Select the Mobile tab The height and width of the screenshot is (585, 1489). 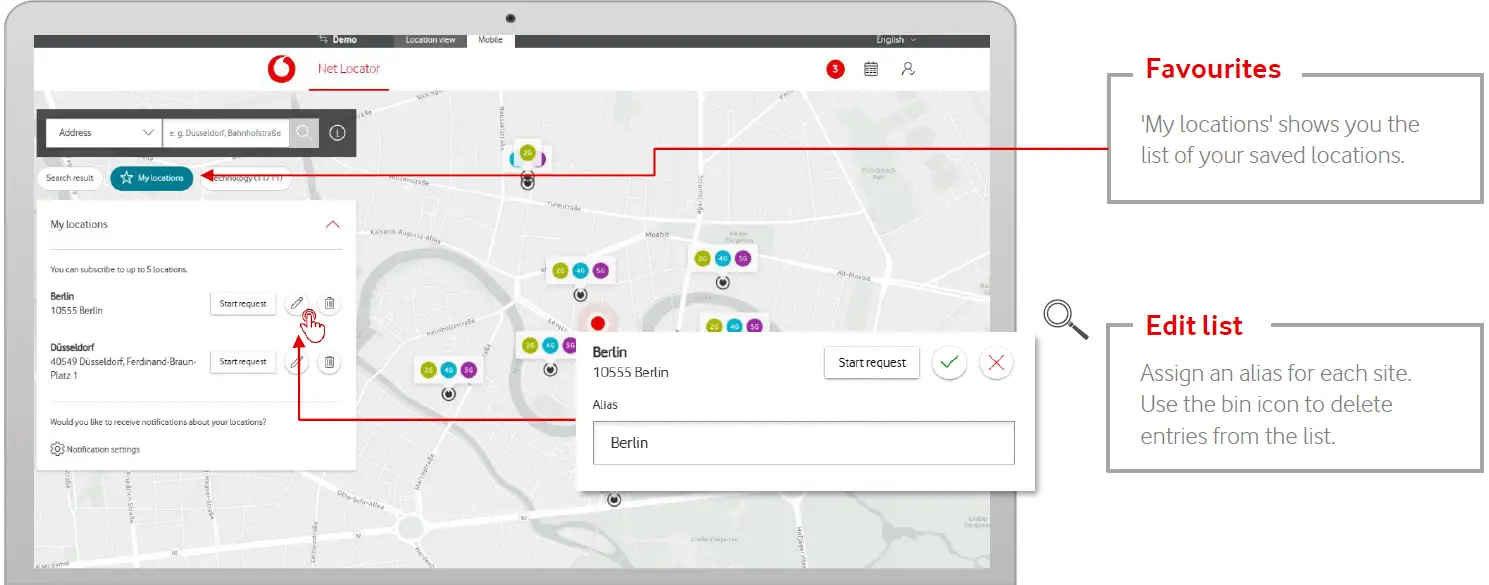(490, 40)
